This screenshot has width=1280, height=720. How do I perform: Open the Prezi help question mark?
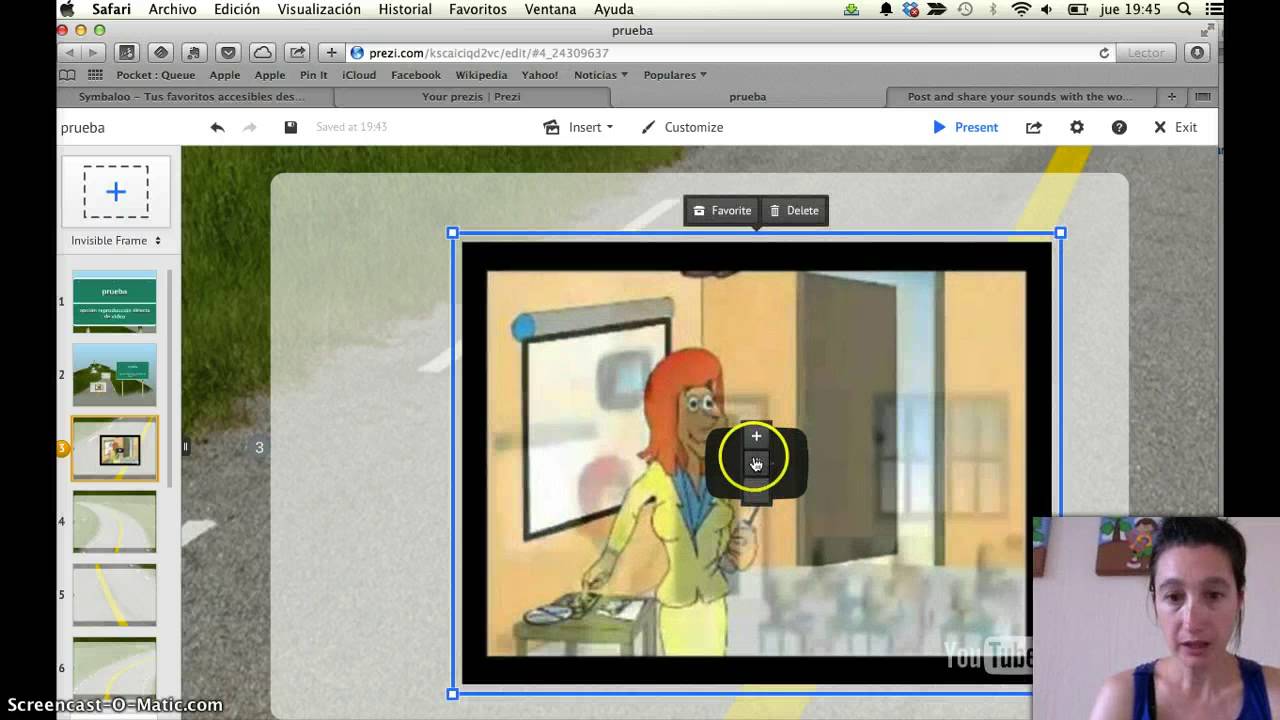[x=1119, y=127]
